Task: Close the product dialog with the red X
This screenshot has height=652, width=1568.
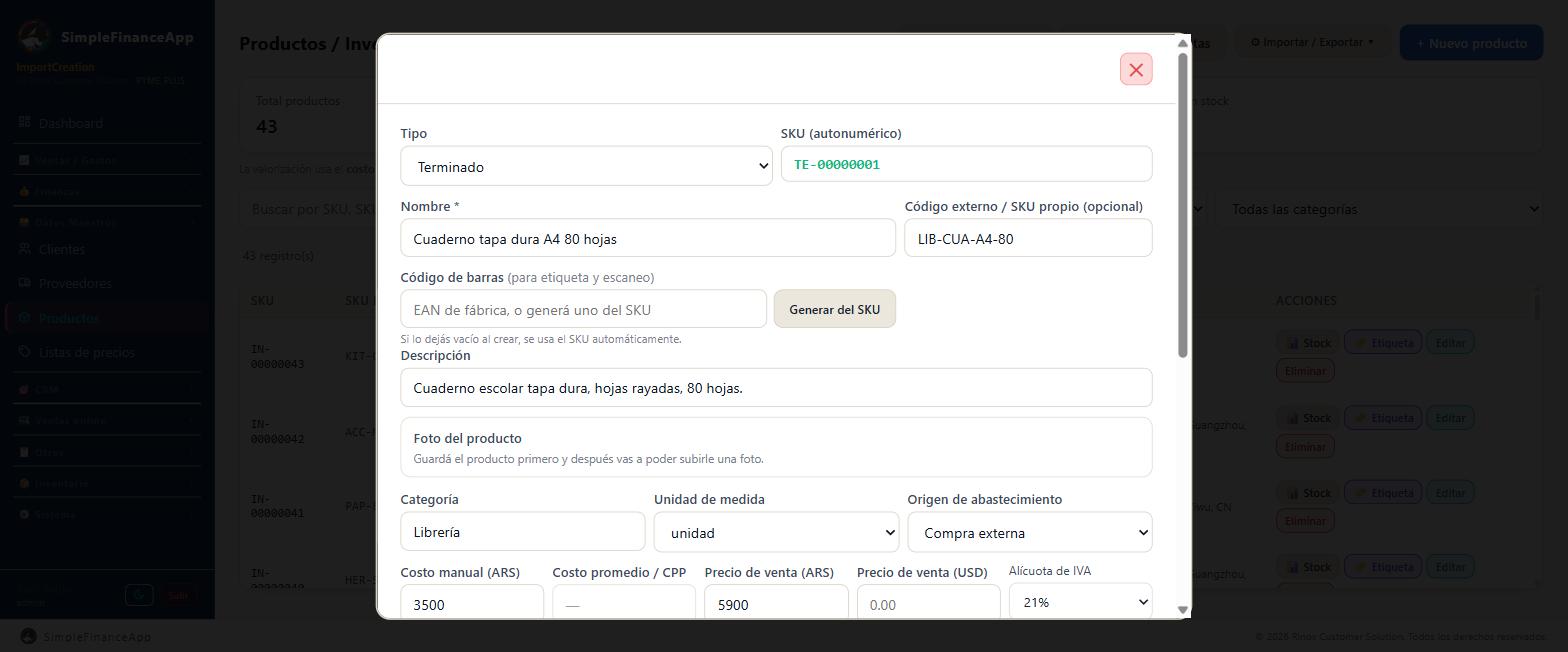Action: coord(1136,69)
